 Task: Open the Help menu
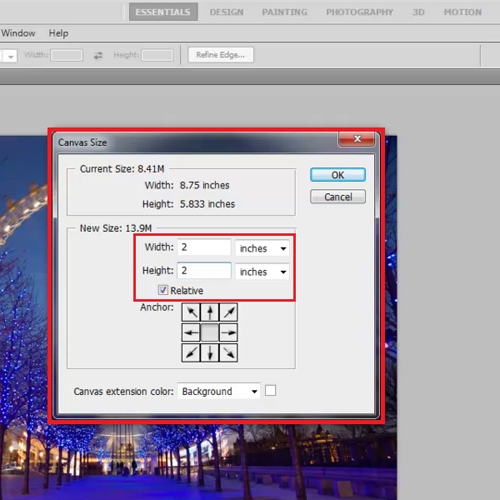tap(59, 33)
